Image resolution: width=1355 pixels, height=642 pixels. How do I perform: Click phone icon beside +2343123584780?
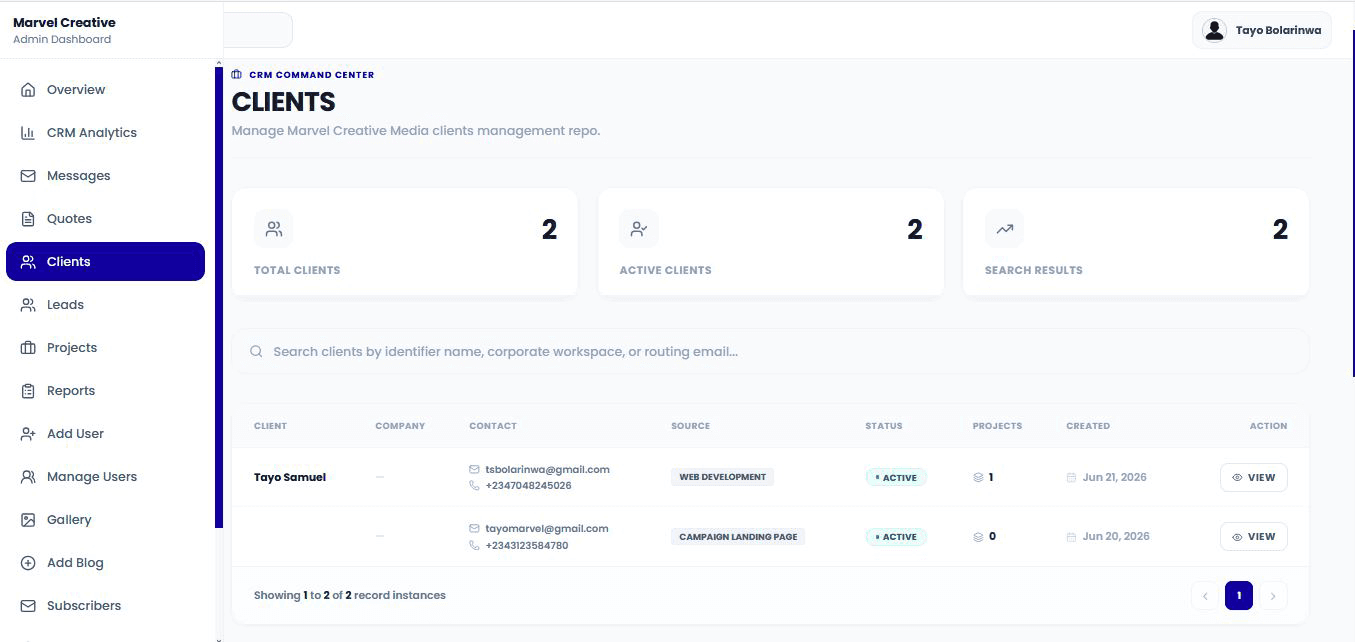pos(474,546)
